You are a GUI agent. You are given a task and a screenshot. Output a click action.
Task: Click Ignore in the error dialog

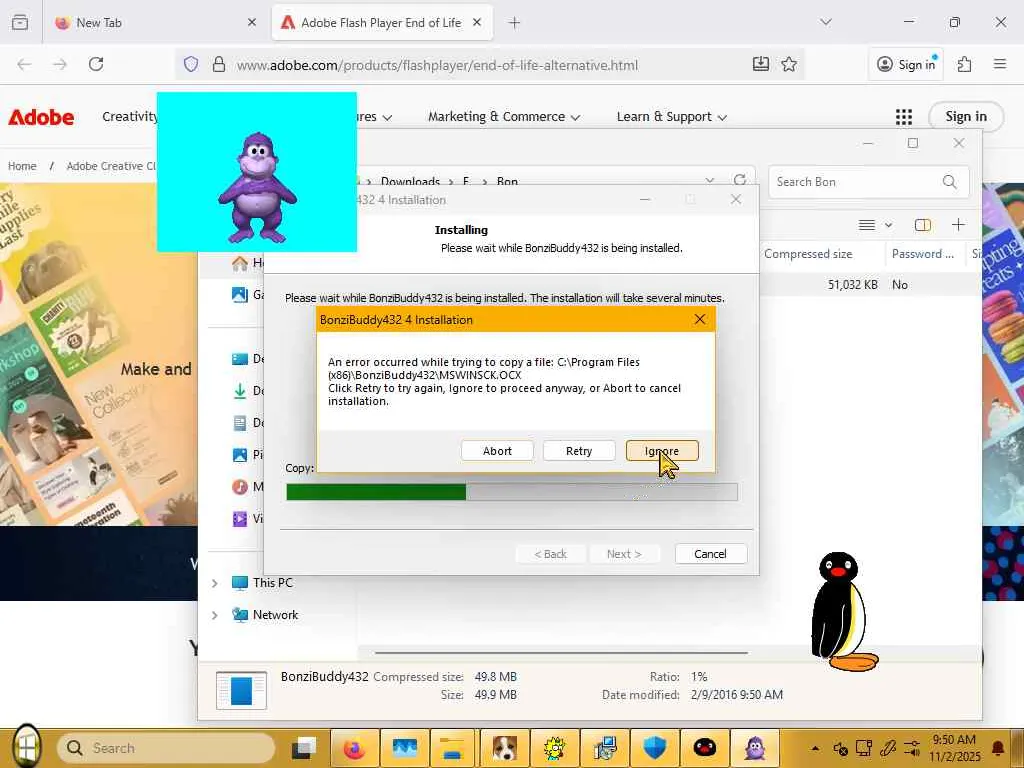tap(662, 451)
